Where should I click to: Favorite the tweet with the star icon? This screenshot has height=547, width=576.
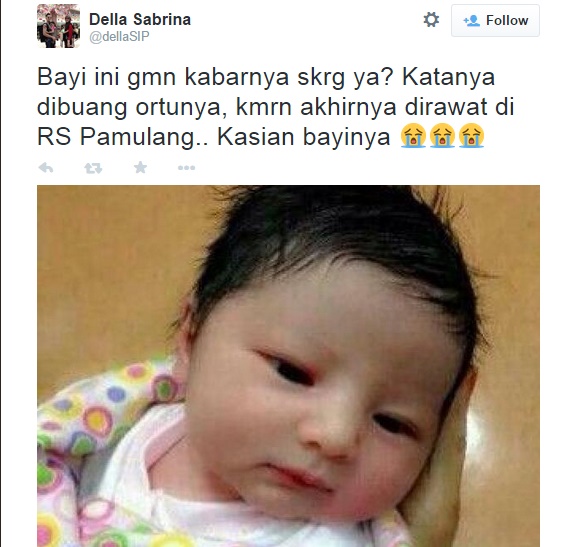(140, 168)
